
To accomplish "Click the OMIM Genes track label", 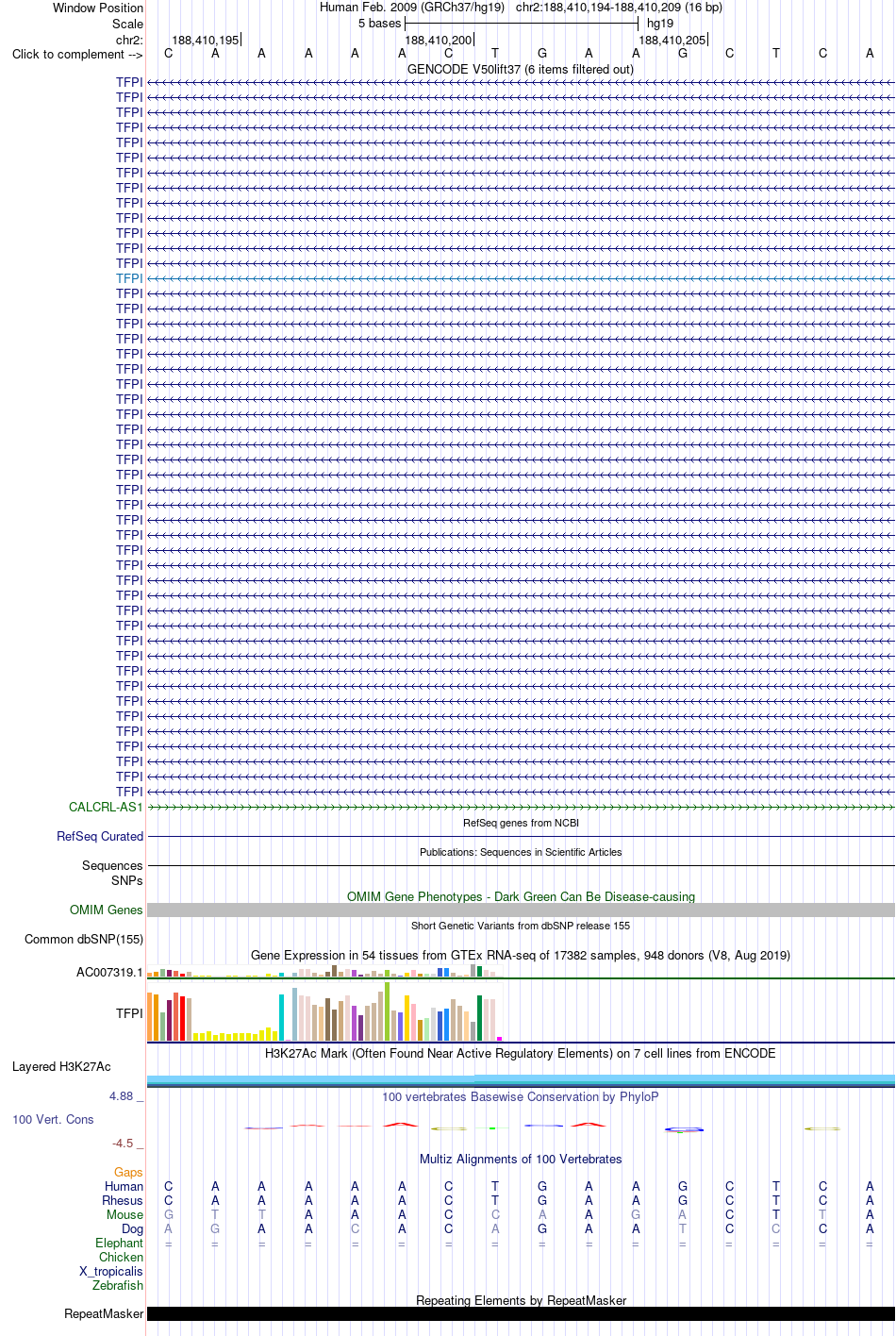I will click(x=107, y=910).
